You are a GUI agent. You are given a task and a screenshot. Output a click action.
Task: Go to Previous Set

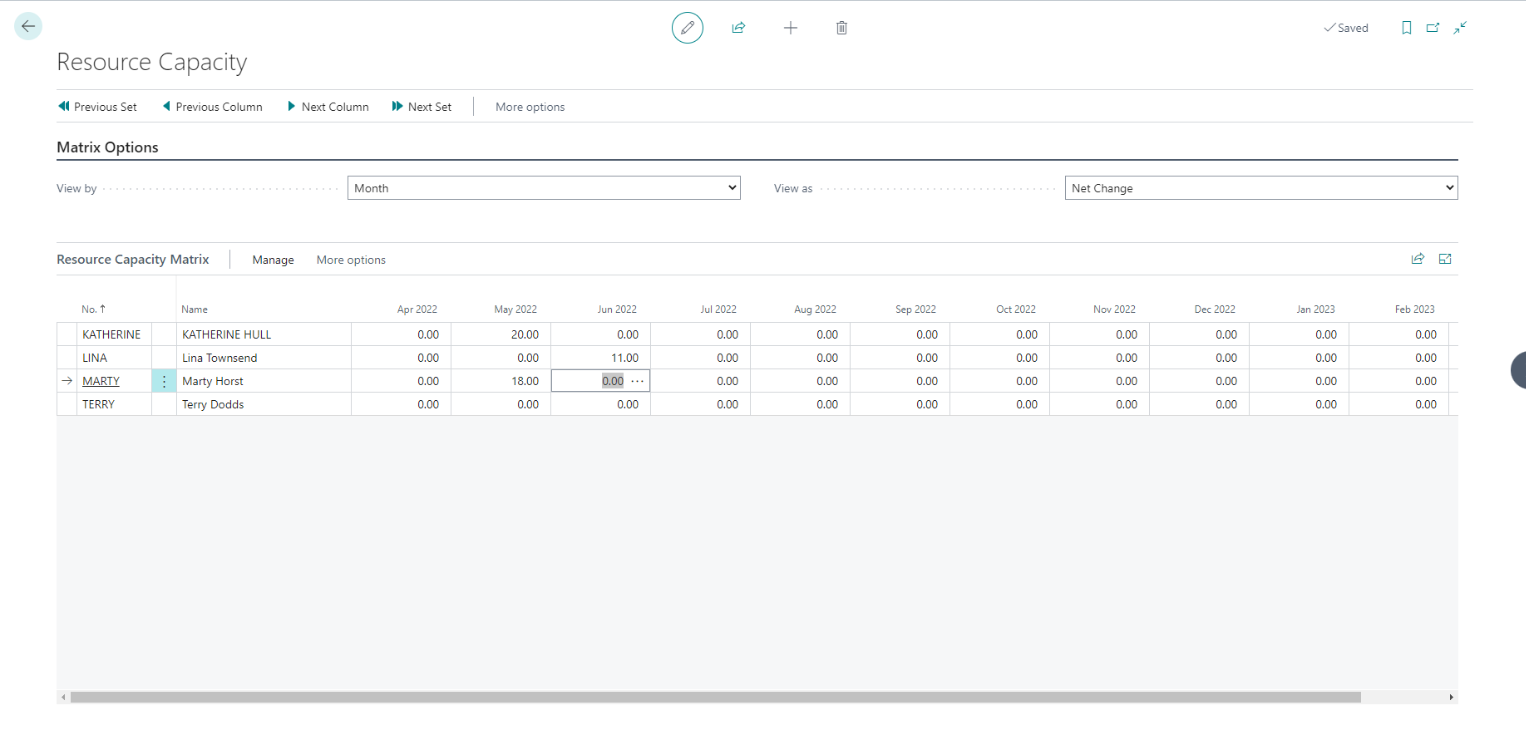(x=98, y=107)
